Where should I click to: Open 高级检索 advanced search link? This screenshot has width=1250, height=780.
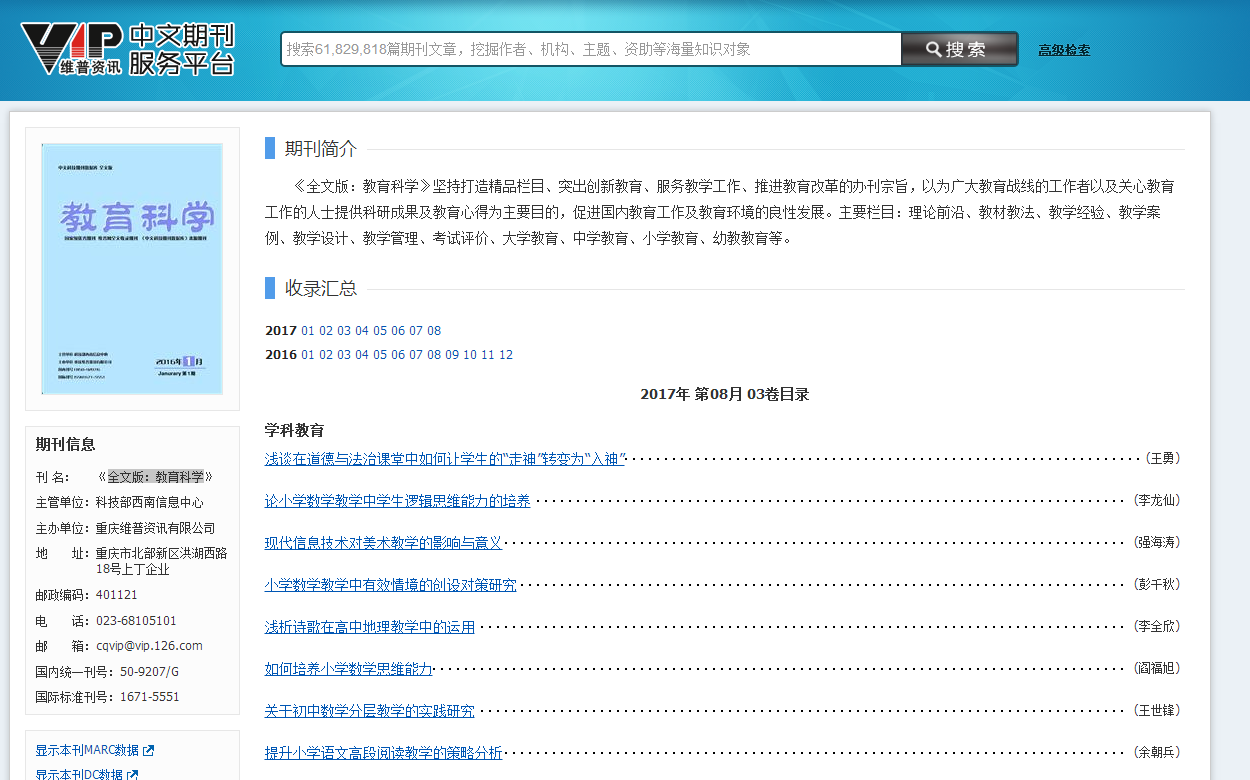[1064, 50]
